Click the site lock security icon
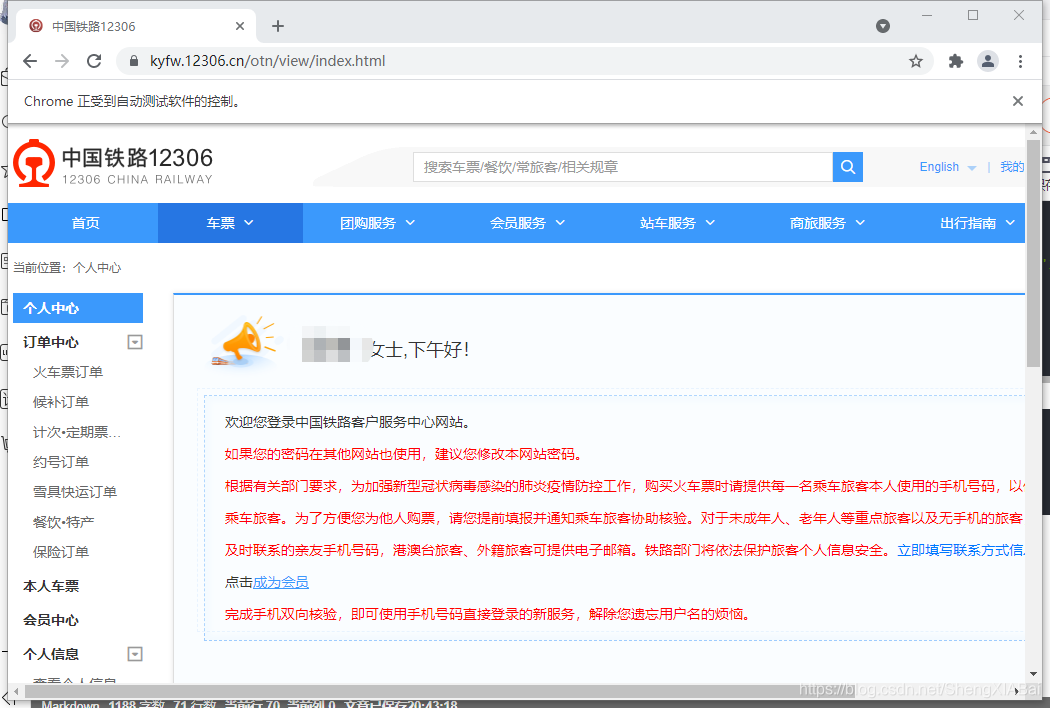This screenshot has width=1050, height=708. [x=134, y=61]
